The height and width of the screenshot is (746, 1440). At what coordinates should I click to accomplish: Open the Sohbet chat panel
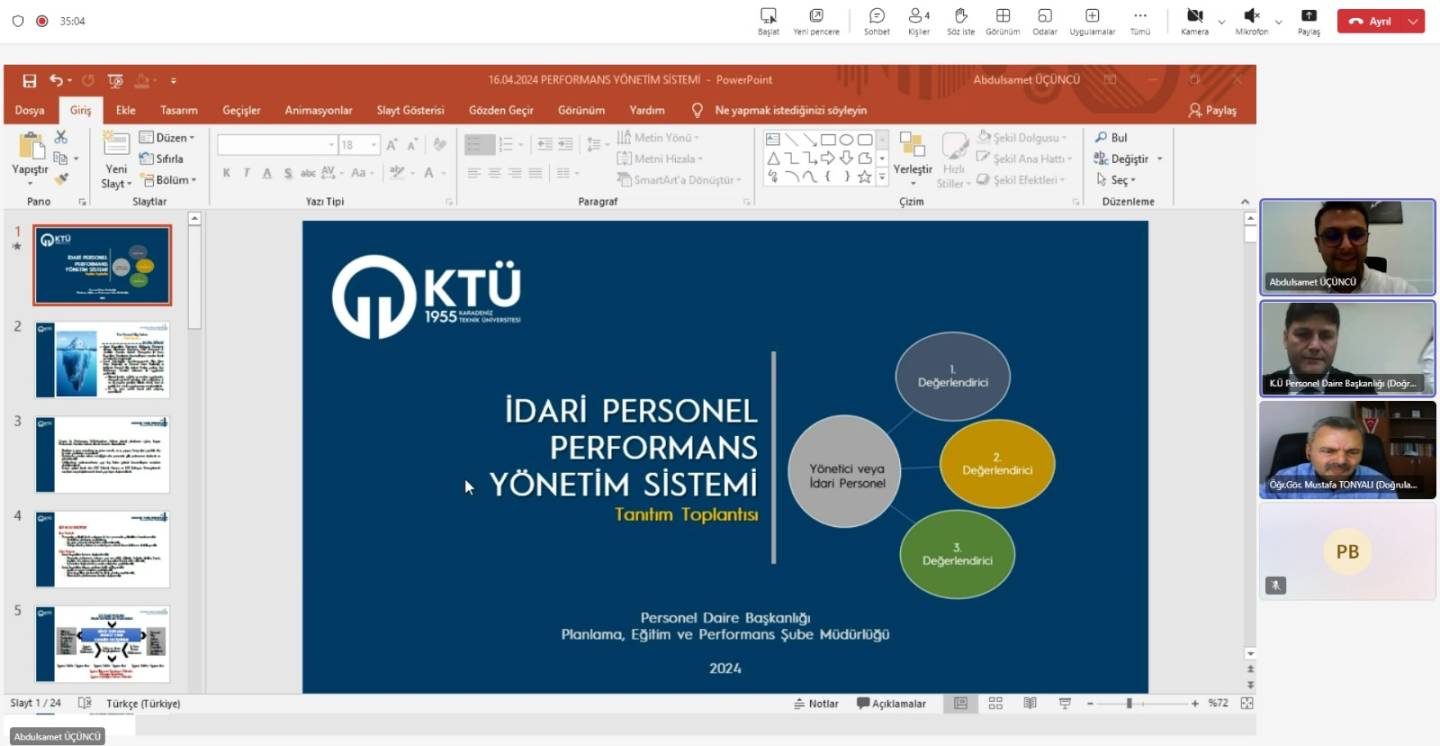pyautogui.click(x=877, y=20)
